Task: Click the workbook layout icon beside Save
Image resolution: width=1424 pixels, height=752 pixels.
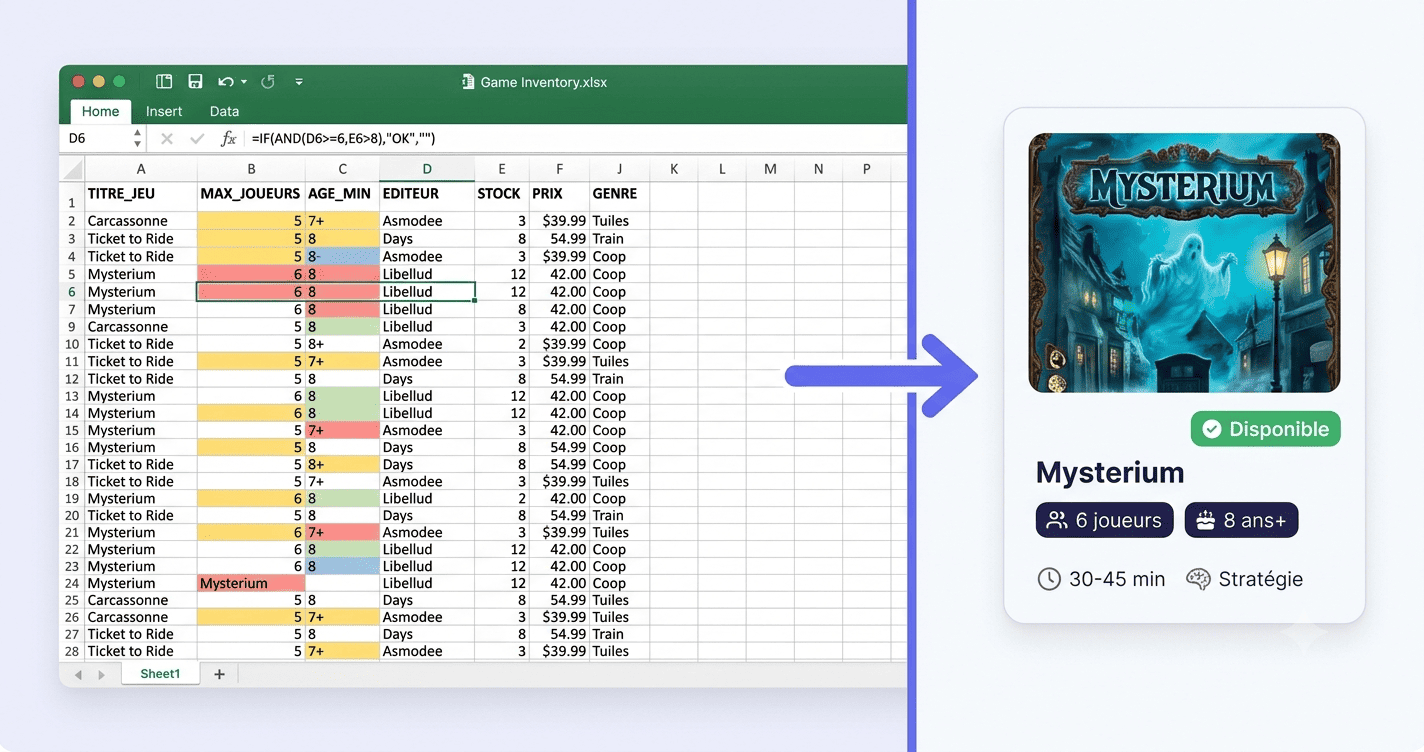Action: coord(165,82)
